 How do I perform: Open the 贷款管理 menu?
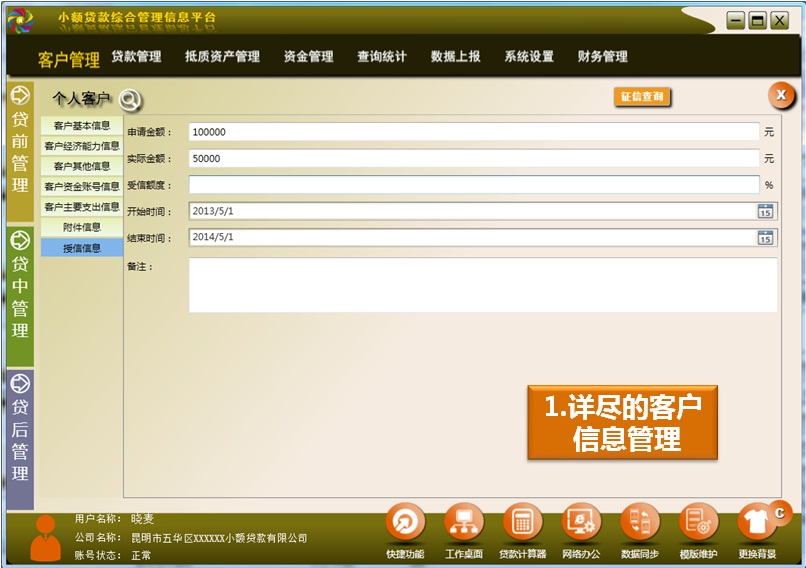point(136,57)
